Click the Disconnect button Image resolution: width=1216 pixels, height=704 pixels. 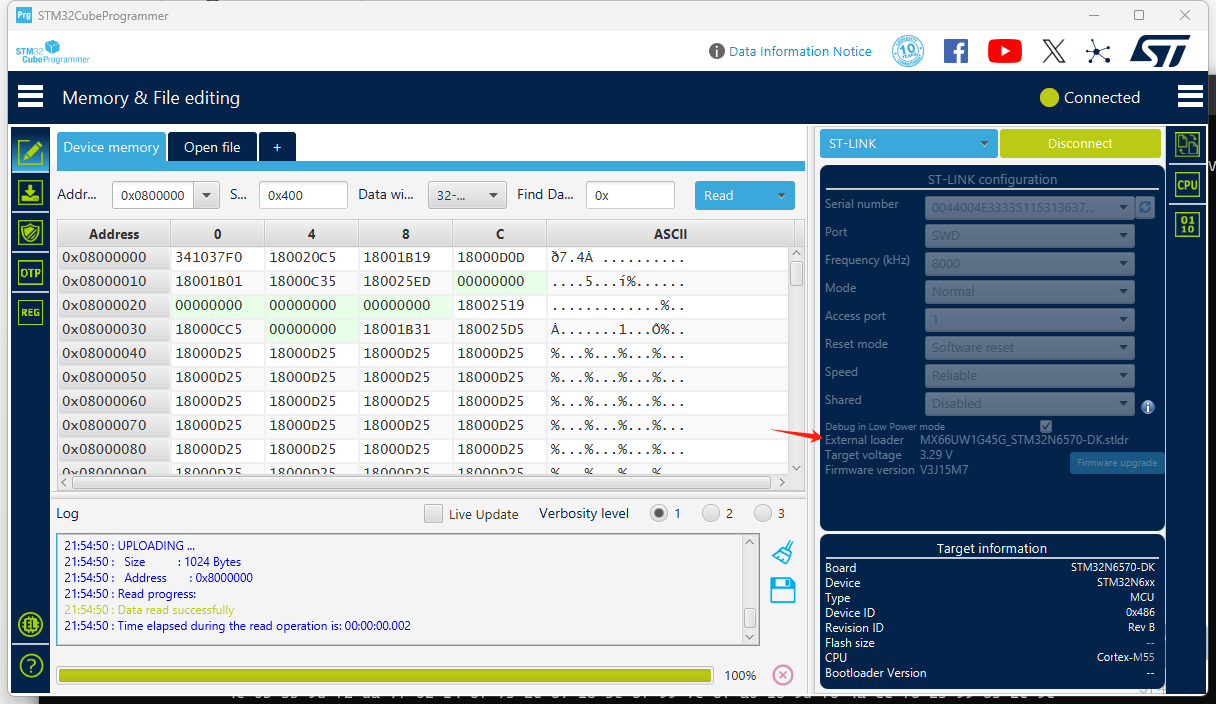pyautogui.click(x=1080, y=144)
